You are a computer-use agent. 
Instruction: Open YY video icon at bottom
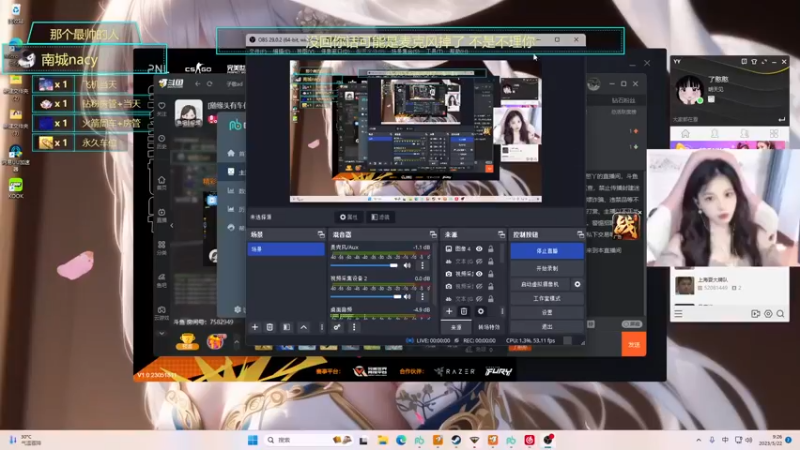point(756,314)
